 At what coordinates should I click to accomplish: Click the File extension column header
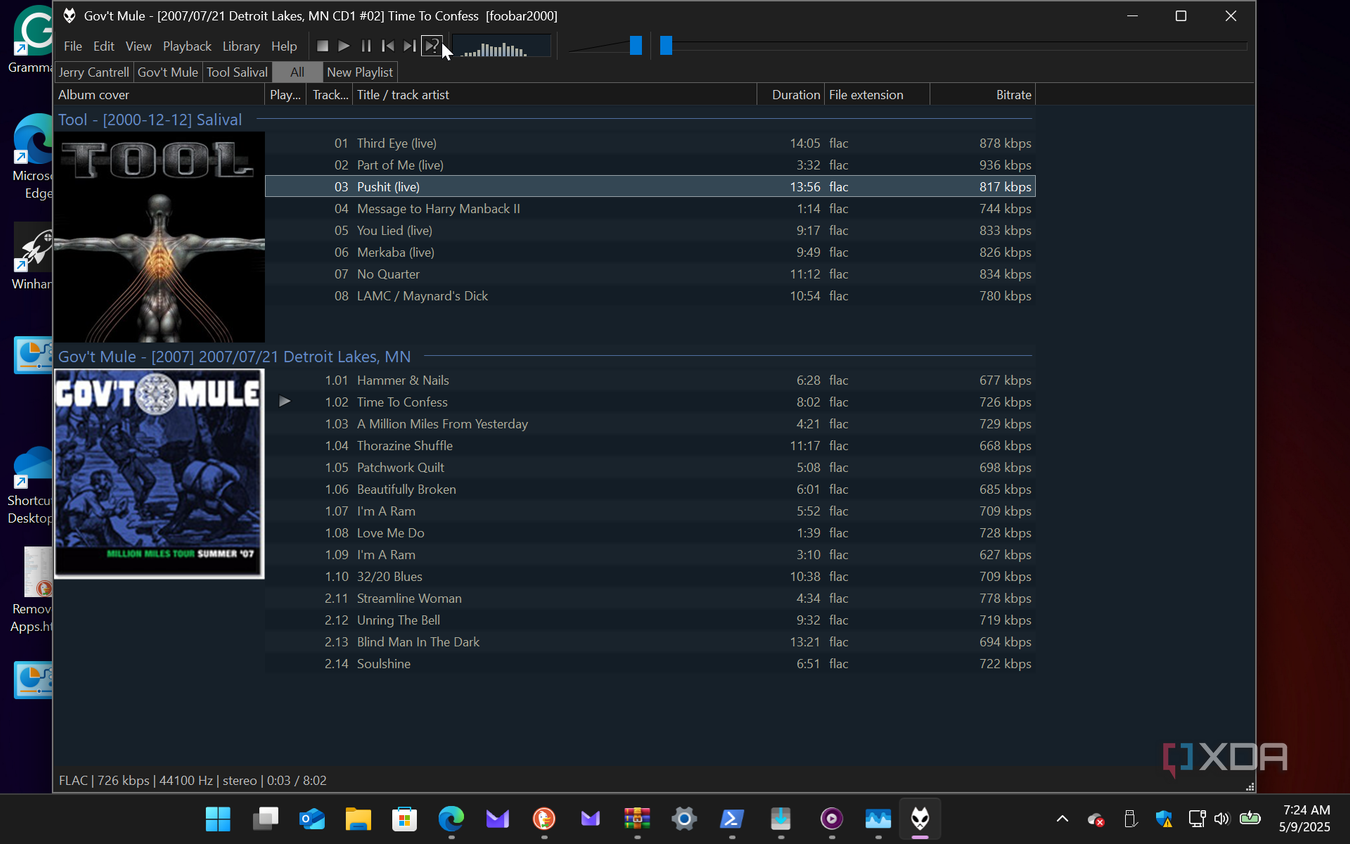coord(877,95)
